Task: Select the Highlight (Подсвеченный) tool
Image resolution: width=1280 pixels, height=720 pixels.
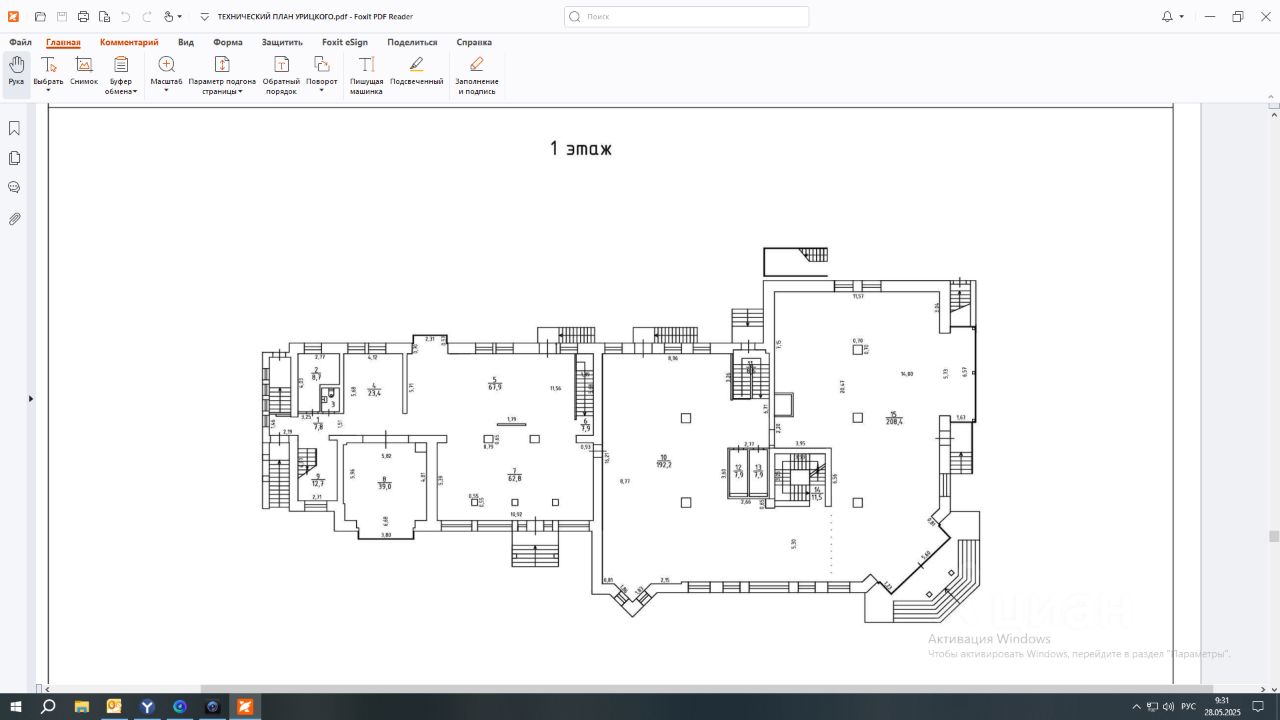Action: (x=416, y=72)
